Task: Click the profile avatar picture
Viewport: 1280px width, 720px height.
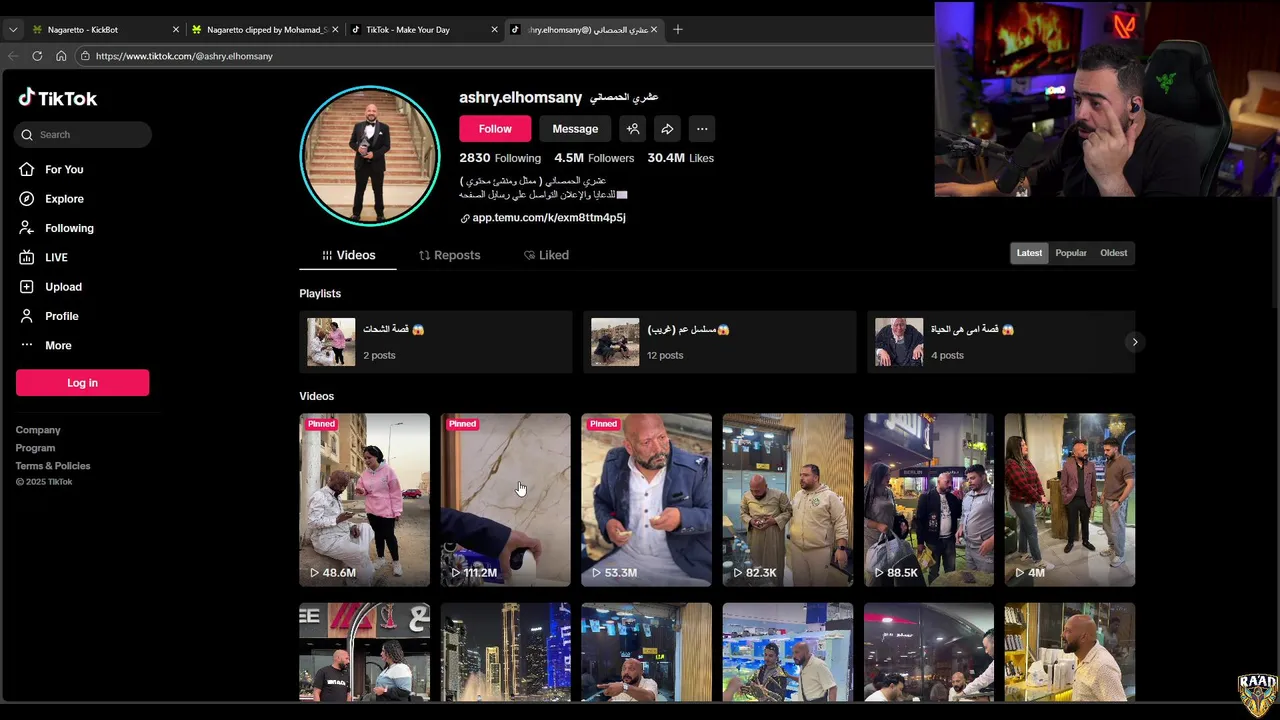Action: (370, 156)
